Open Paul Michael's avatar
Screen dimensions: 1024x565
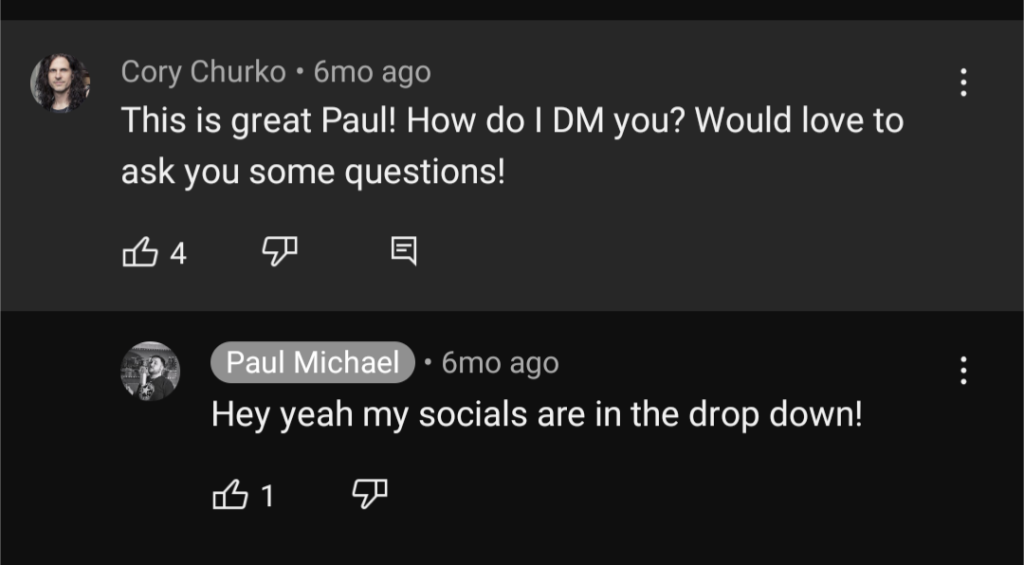pos(149,371)
